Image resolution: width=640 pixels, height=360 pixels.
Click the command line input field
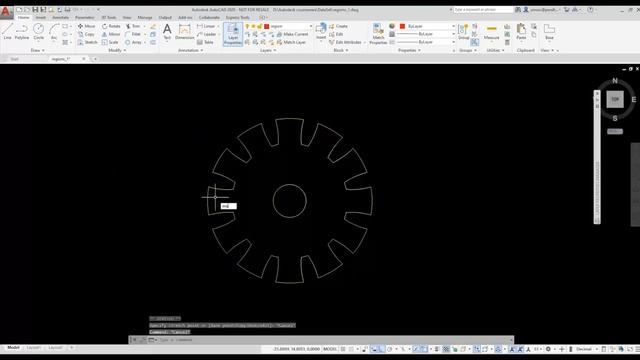333,340
